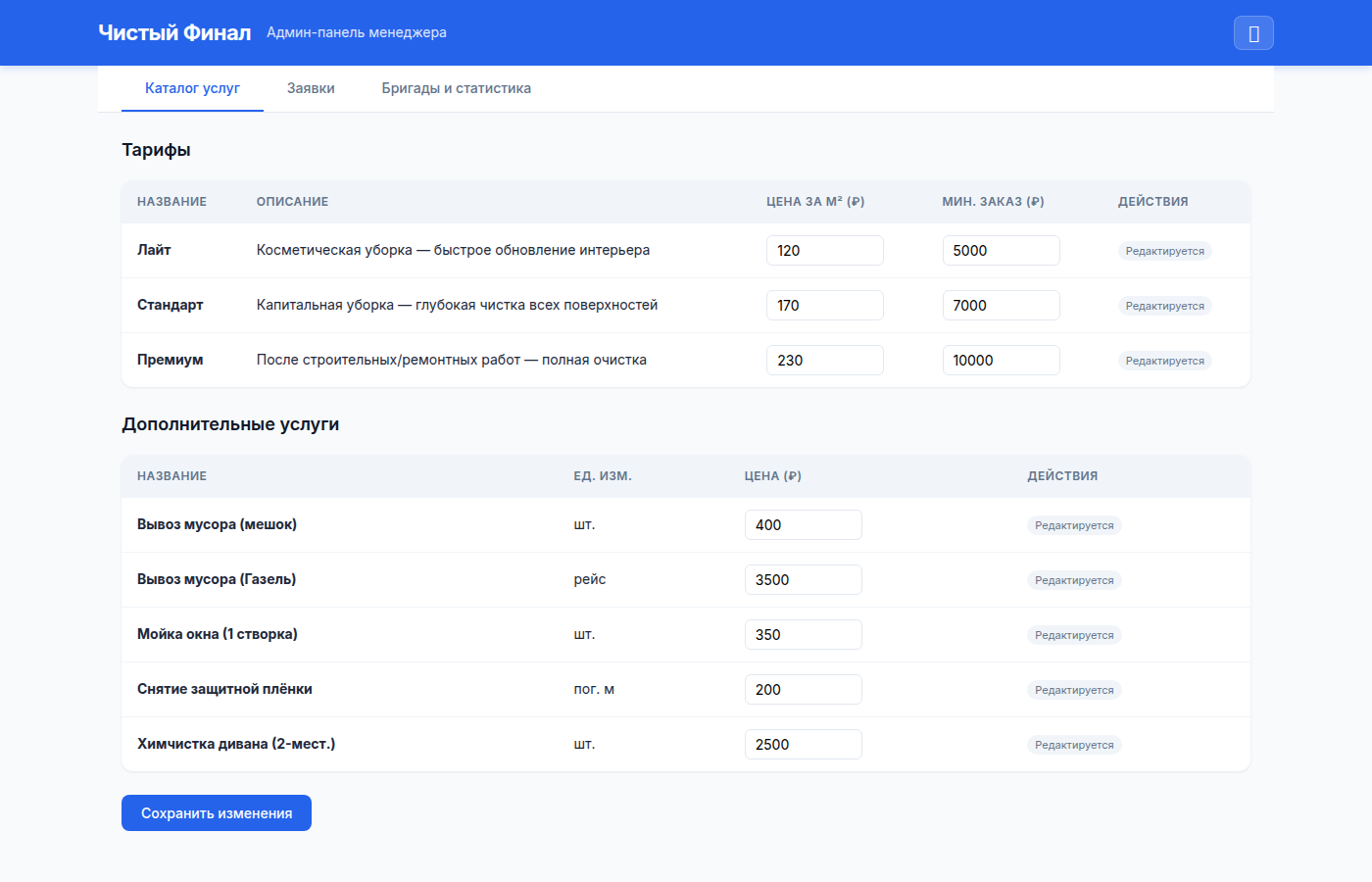The image size is (1372, 882).
Task: Click description Капитальная уборка — глубокая чистка
Action: click(x=457, y=305)
